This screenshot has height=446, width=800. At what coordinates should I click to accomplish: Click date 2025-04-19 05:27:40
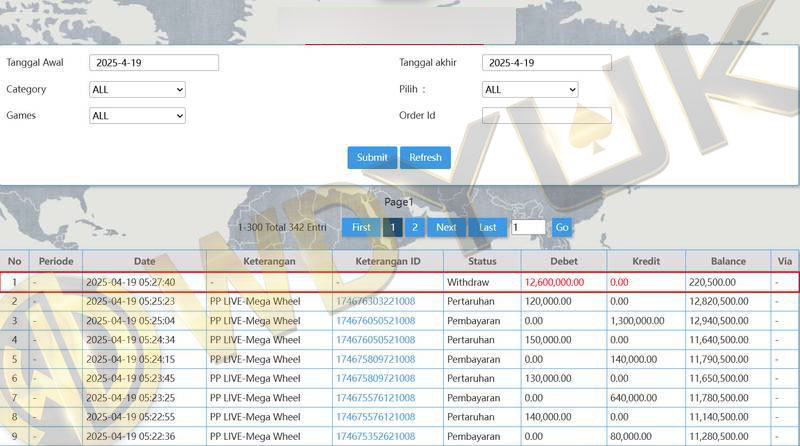[131, 282]
